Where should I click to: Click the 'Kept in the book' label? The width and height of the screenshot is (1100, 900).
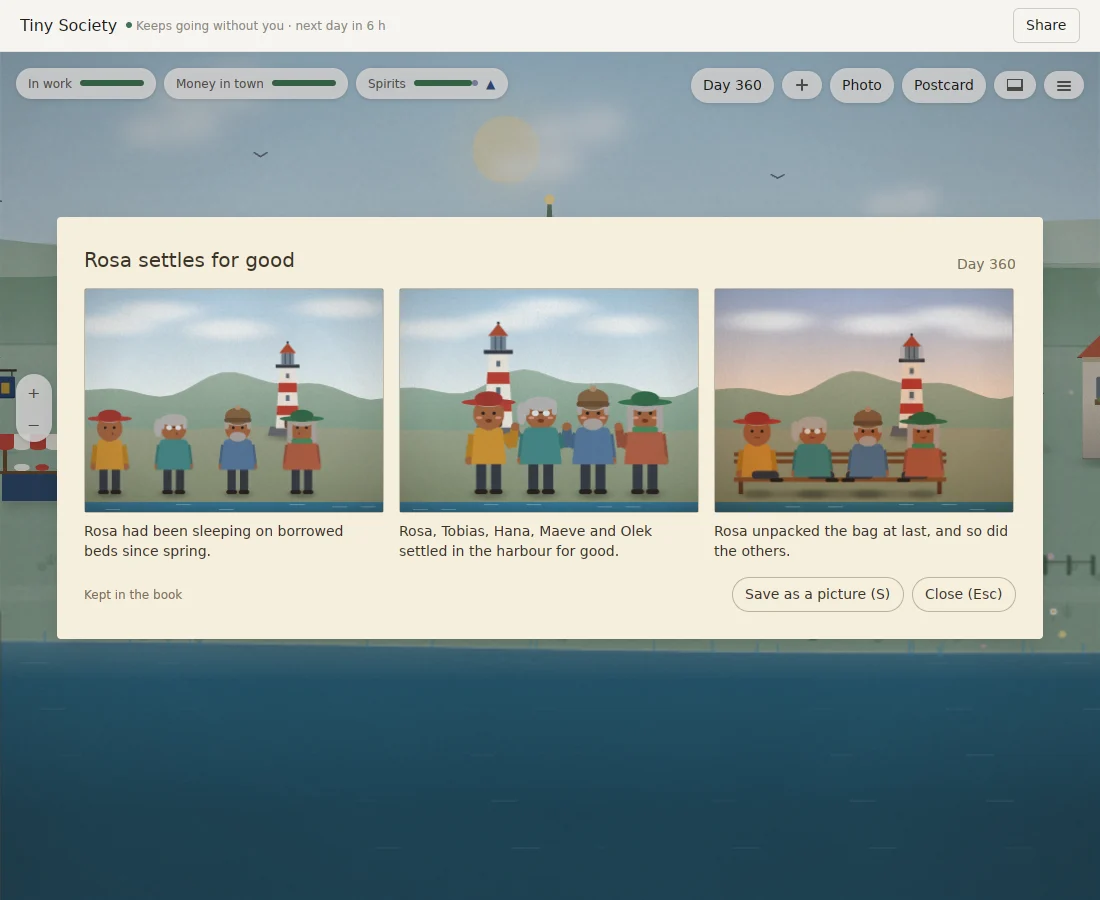[133, 595]
